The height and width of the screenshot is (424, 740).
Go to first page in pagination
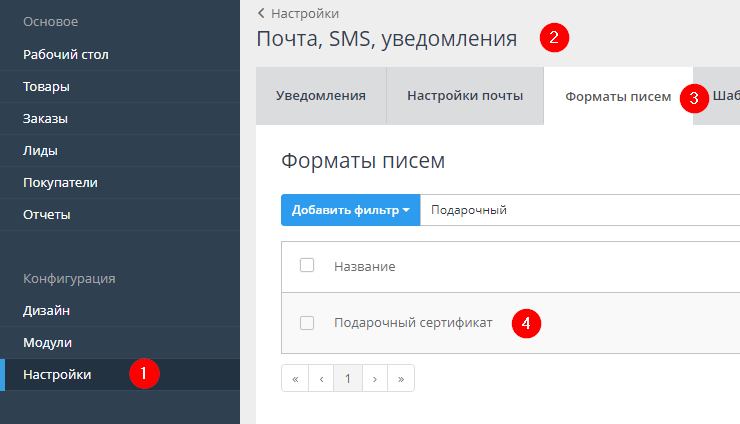(x=295, y=379)
